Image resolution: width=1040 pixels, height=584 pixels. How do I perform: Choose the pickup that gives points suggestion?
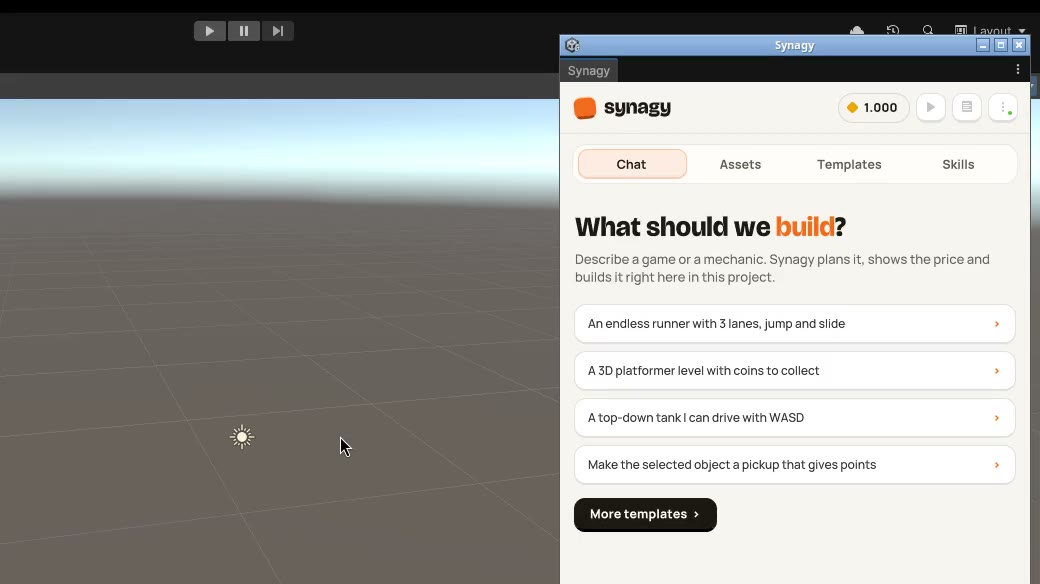coord(795,465)
